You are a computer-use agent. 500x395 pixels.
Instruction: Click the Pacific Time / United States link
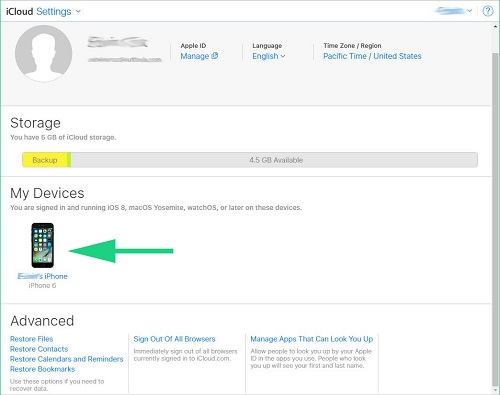372,56
